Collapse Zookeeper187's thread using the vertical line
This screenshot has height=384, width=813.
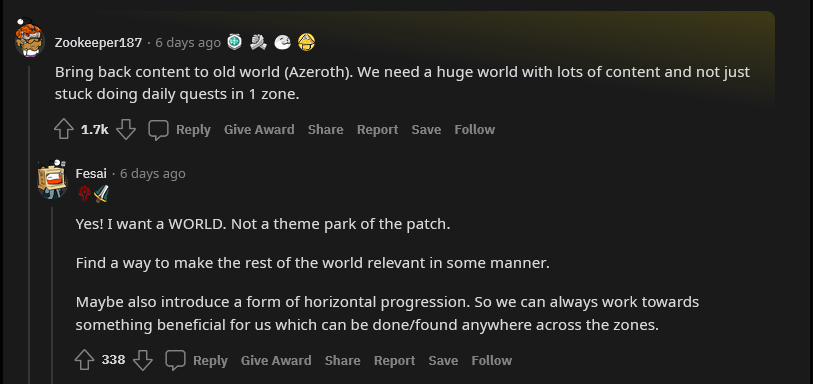point(30,223)
